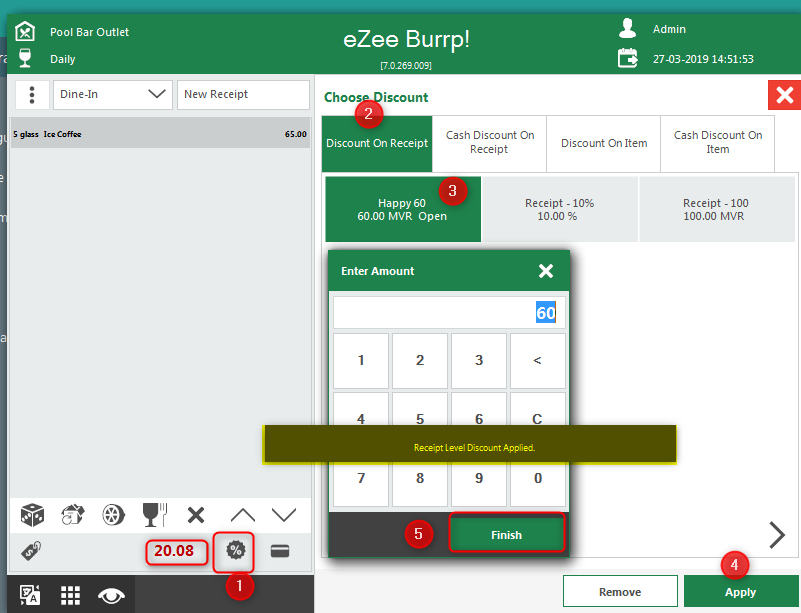Click the New Receipt field
The height and width of the screenshot is (613, 801).
pyautogui.click(x=243, y=95)
